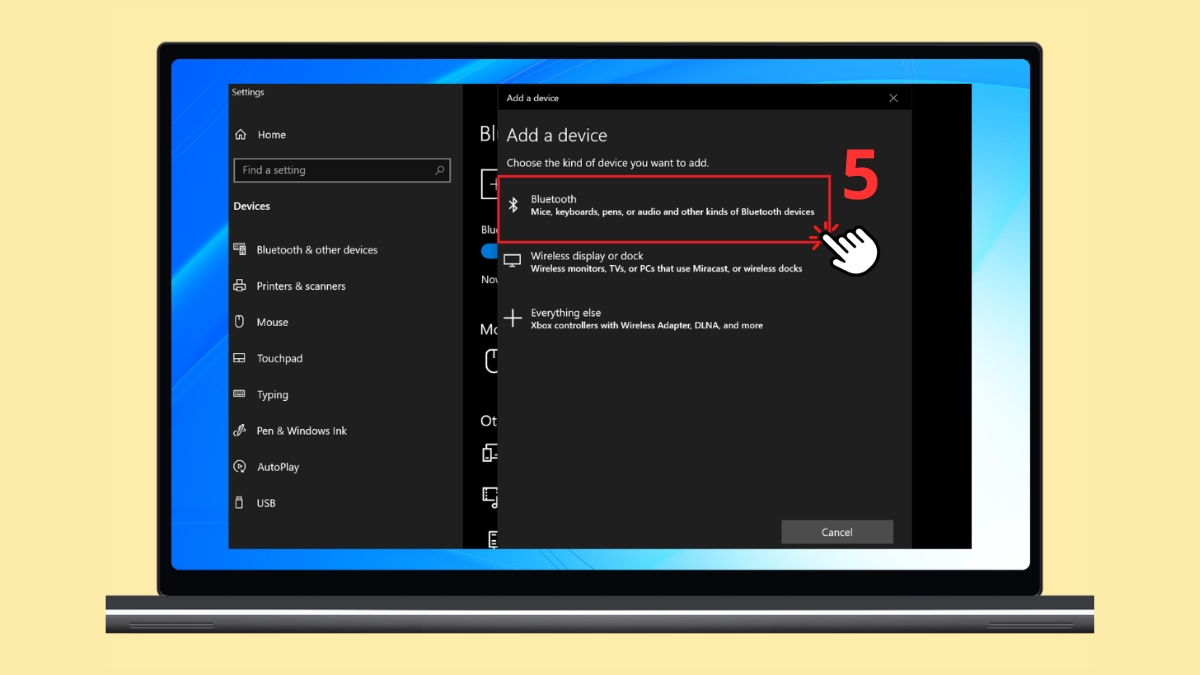Image resolution: width=1200 pixels, height=675 pixels.
Task: Click the keyboard icon beside Typing
Action: [x=241, y=394]
